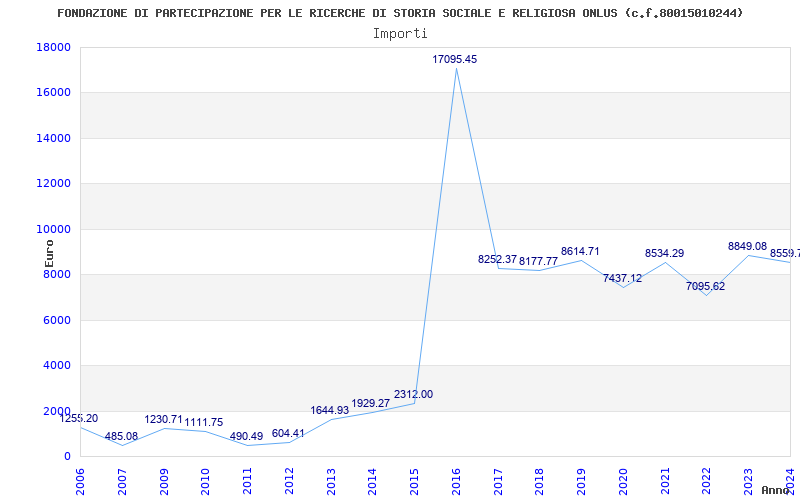Click the 2023 x-axis year label
The width and height of the screenshot is (800, 500).
748,481
